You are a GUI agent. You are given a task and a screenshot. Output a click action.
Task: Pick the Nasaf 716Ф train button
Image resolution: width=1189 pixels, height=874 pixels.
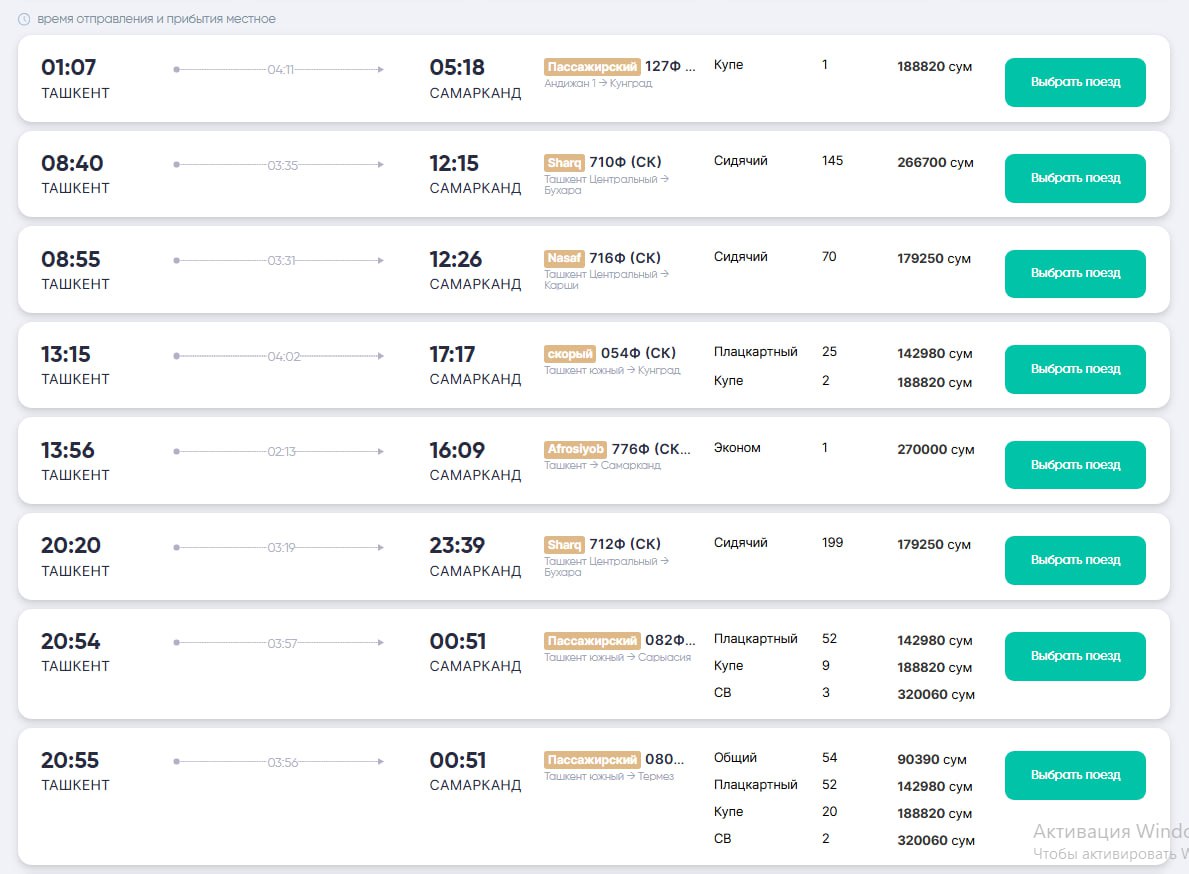tap(1074, 273)
